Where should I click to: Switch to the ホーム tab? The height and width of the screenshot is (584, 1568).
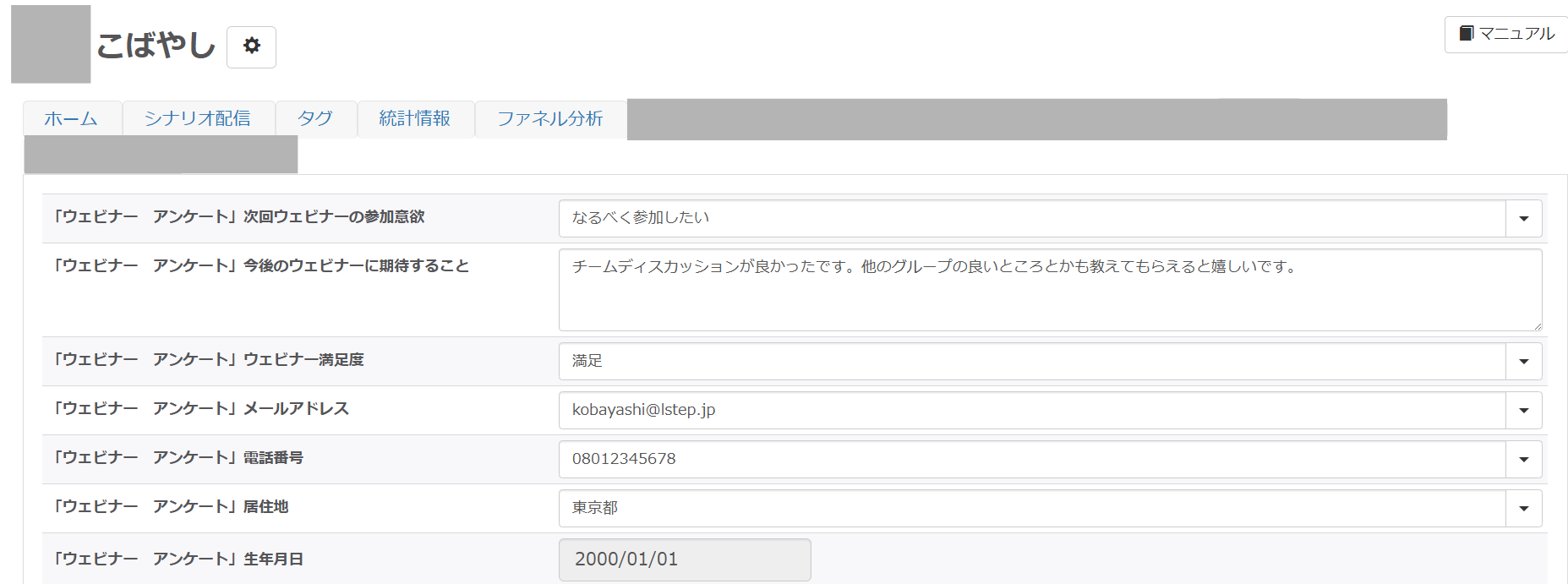click(72, 118)
